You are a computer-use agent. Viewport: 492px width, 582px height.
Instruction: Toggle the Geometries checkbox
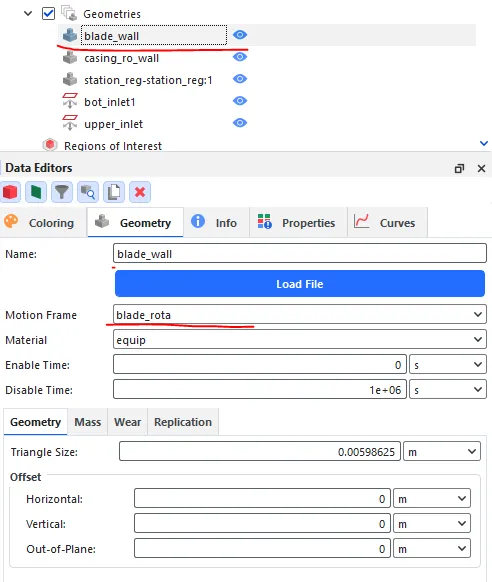[x=49, y=14]
